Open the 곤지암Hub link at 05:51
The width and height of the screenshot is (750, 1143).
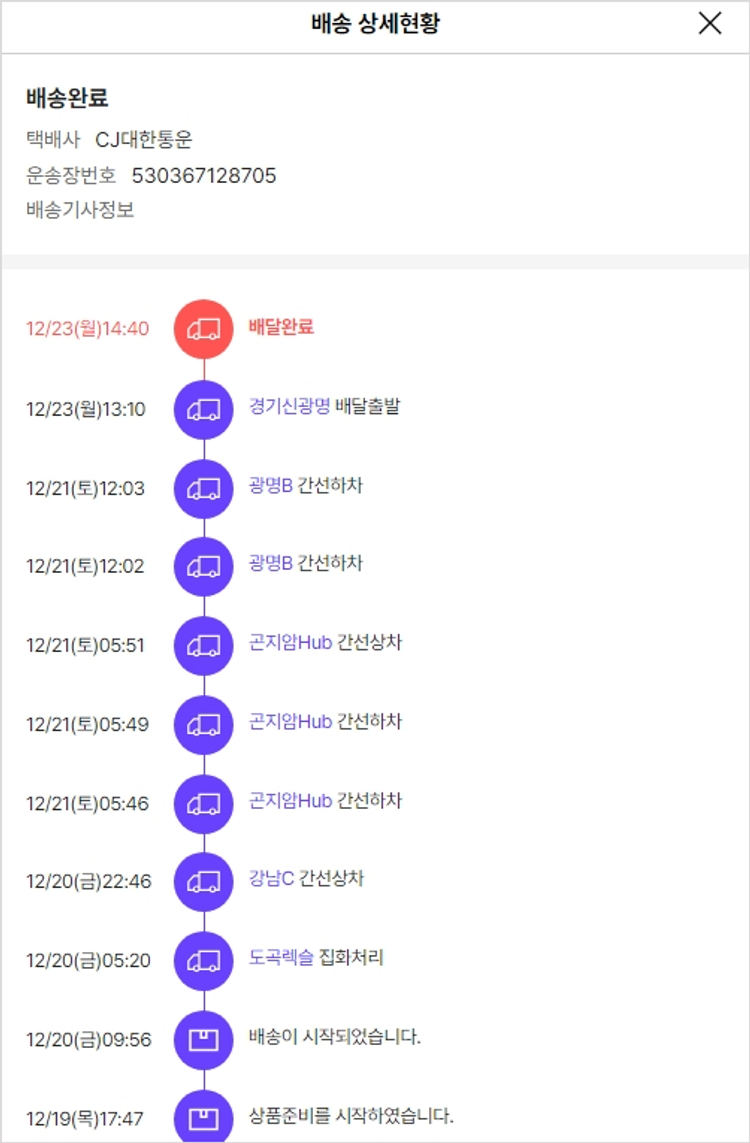tap(290, 643)
